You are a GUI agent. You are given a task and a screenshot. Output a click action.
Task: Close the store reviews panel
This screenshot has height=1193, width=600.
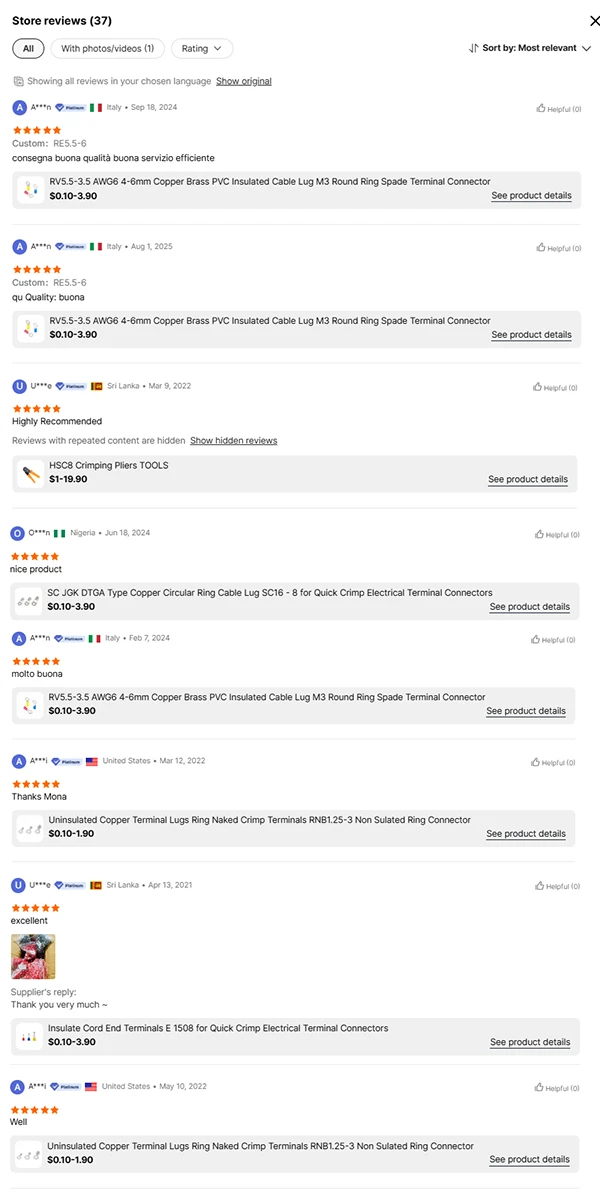click(x=595, y=20)
